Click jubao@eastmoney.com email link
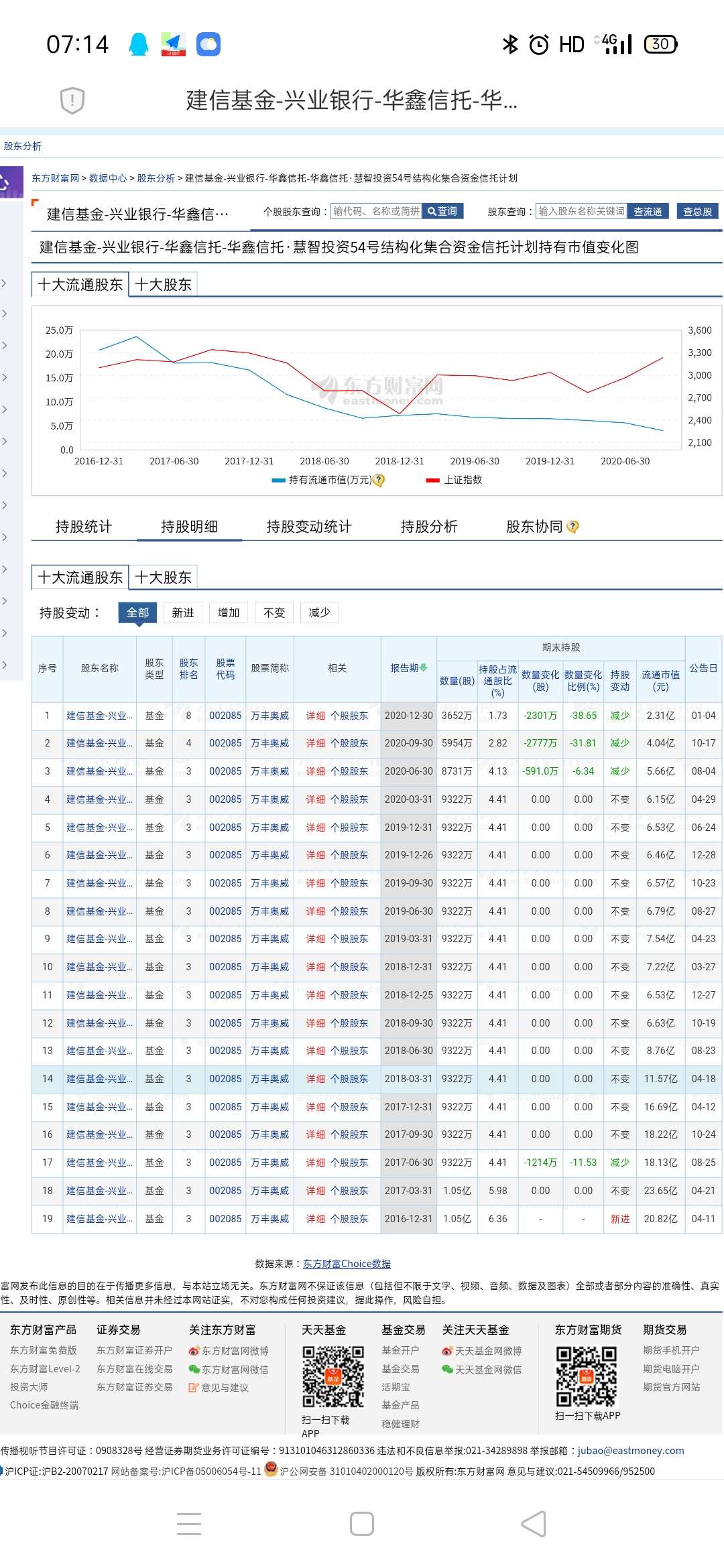 coord(631,1451)
